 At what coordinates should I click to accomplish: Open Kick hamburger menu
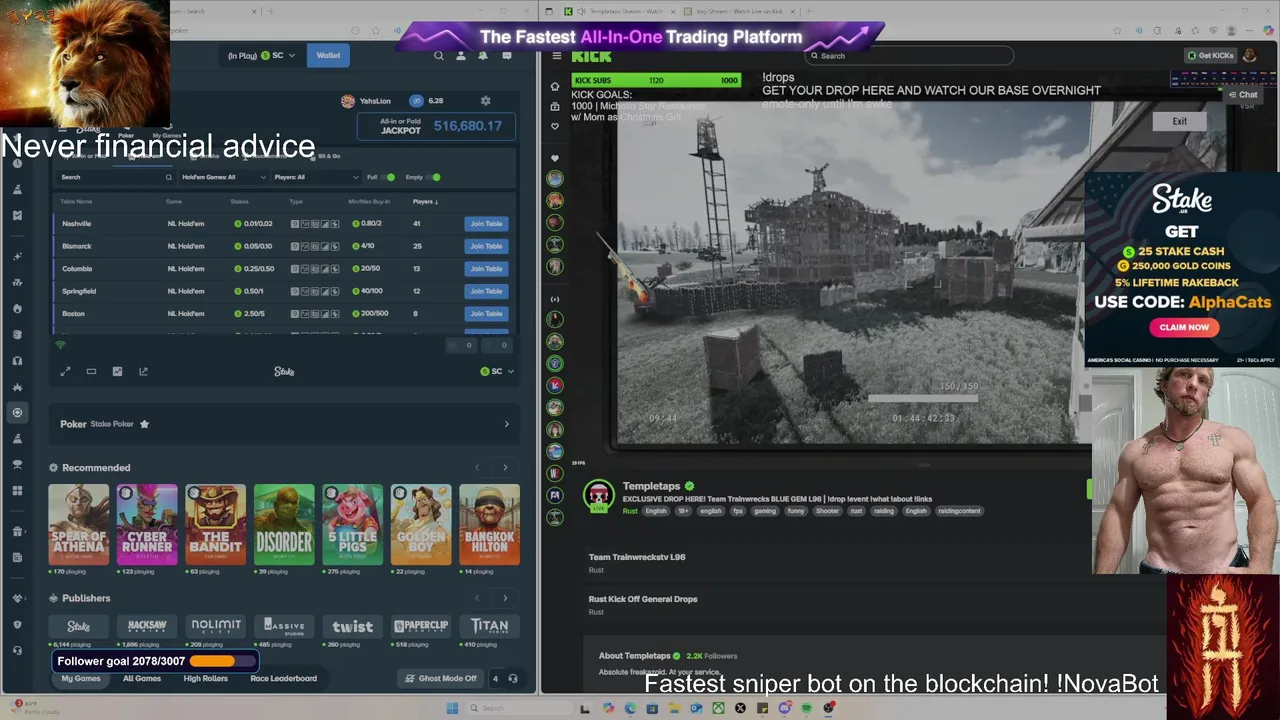click(x=556, y=56)
